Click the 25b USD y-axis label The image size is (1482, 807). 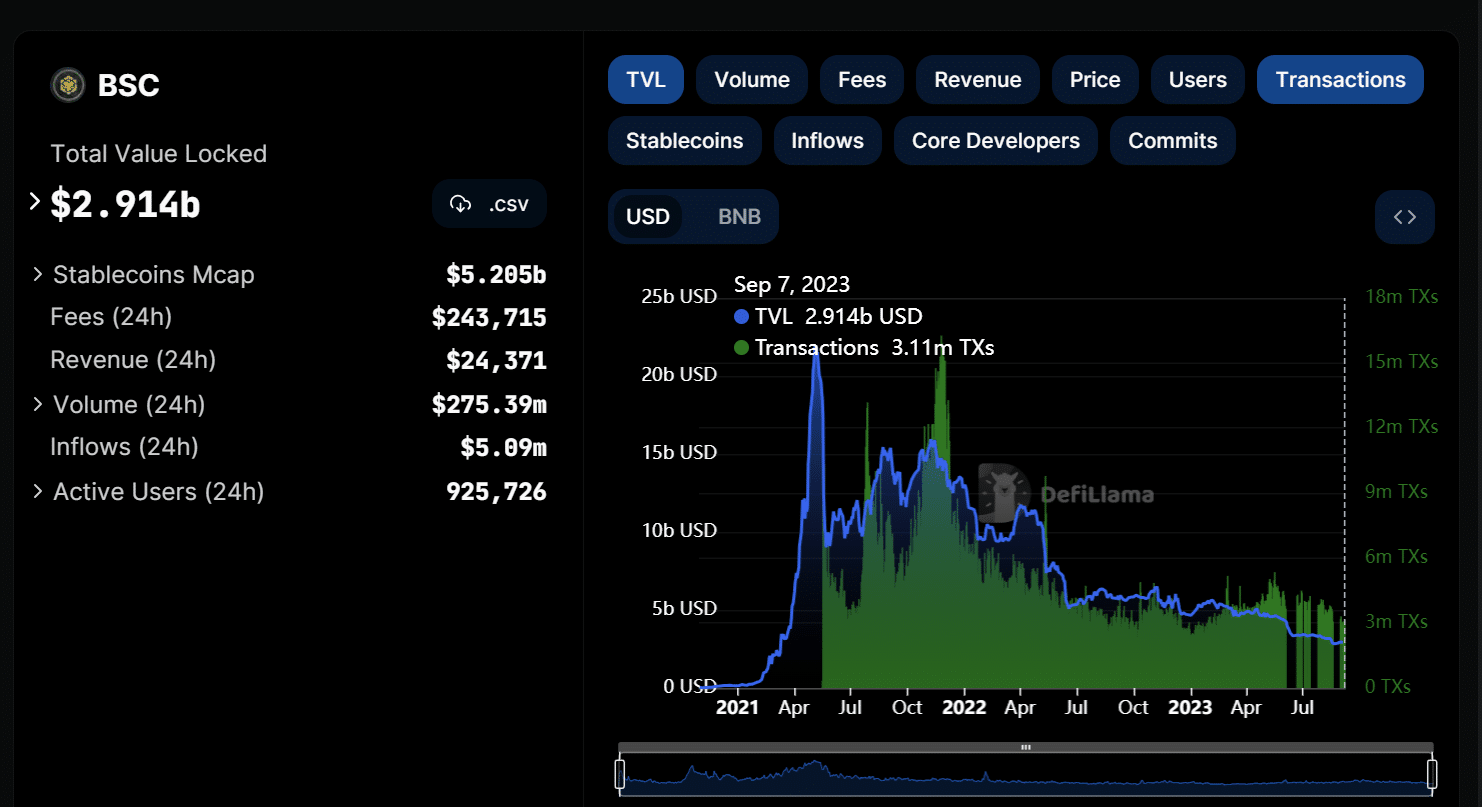click(679, 297)
